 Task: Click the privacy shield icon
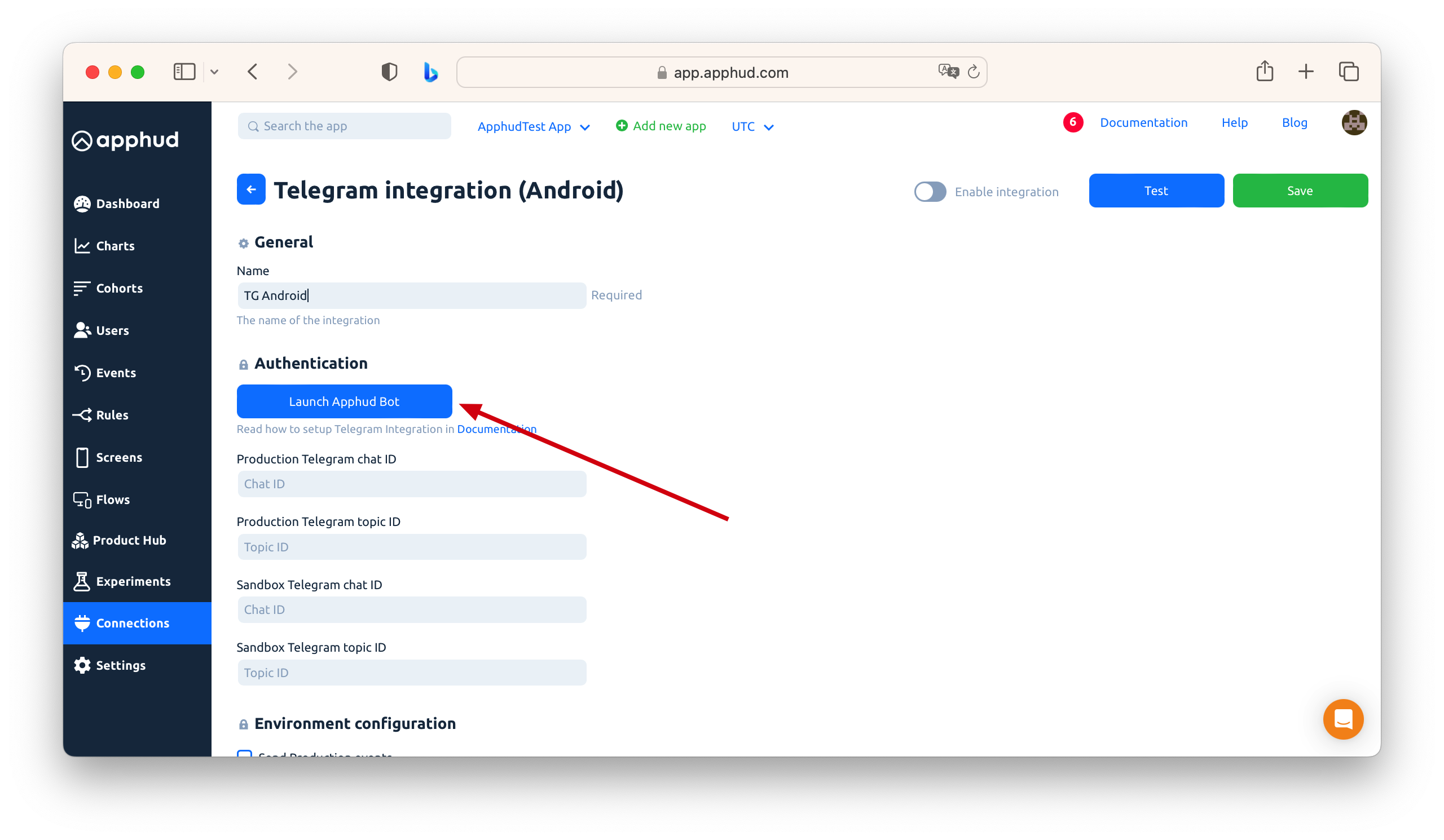[389, 72]
